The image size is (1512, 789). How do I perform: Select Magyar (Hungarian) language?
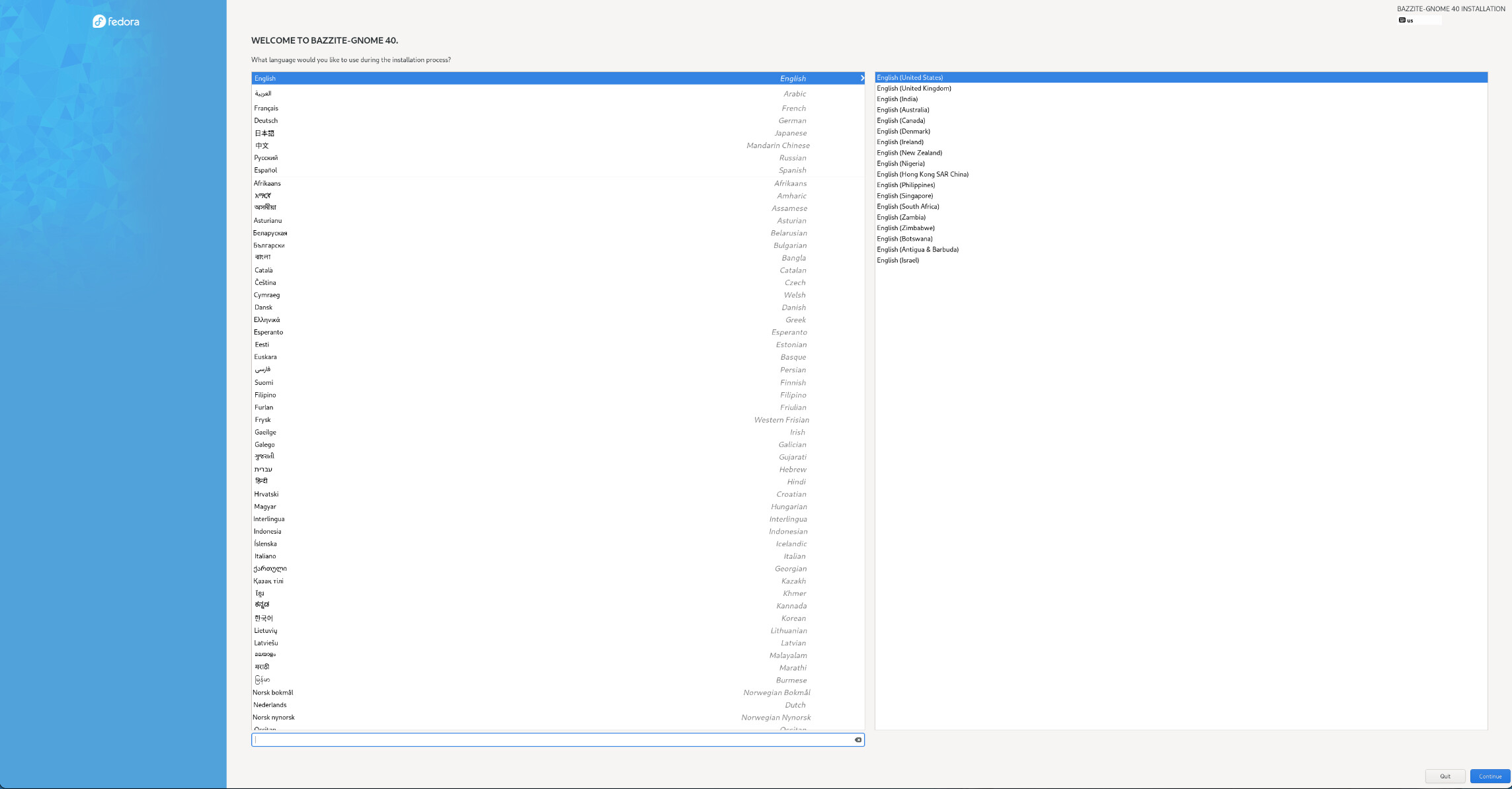click(x=557, y=507)
